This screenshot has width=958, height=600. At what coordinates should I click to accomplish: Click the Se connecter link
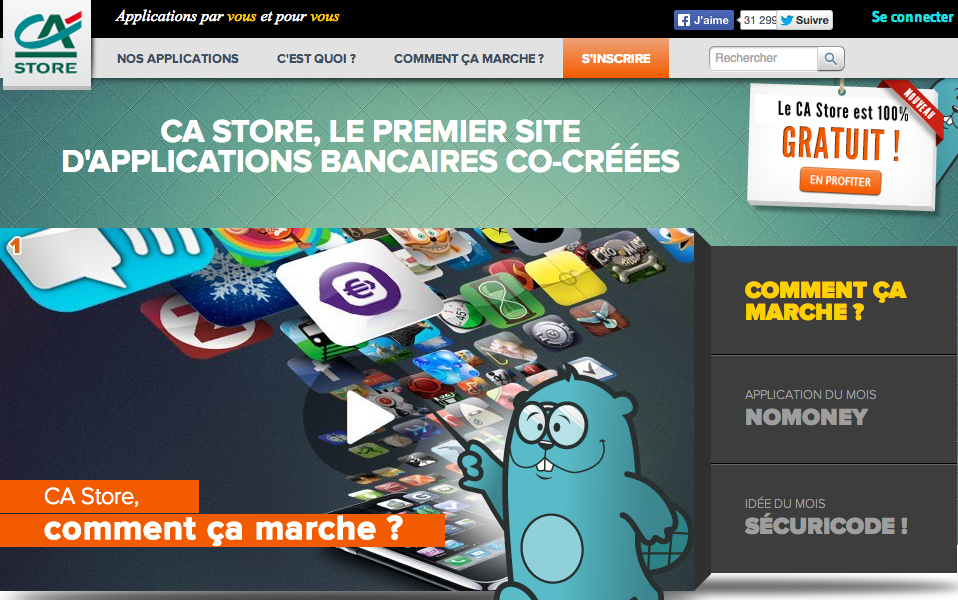point(912,17)
